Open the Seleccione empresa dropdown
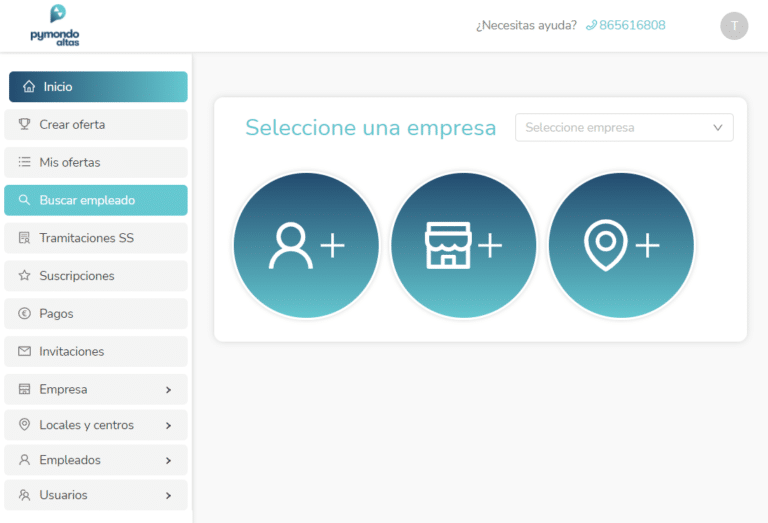This screenshot has width=768, height=523. coord(624,127)
